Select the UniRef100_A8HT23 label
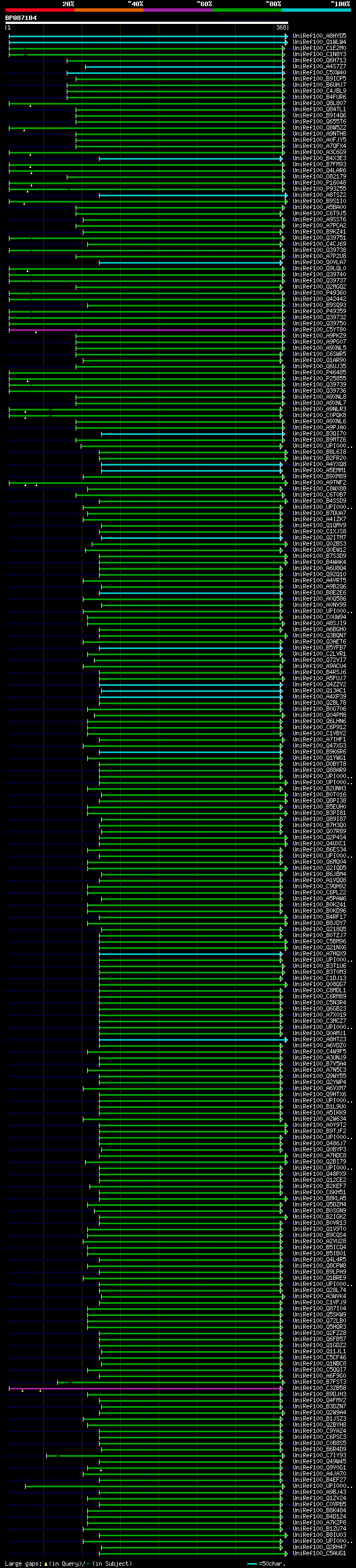Image resolution: width=356 pixels, height=1568 pixels. pos(319,1040)
